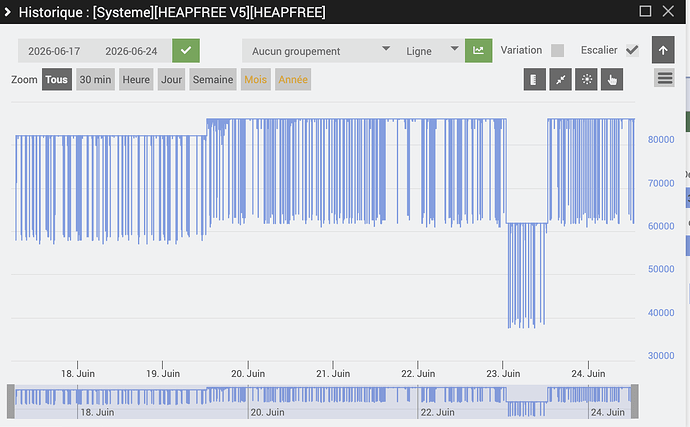690x427 pixels.
Task: Select the 30 min zoom button
Action: point(95,80)
